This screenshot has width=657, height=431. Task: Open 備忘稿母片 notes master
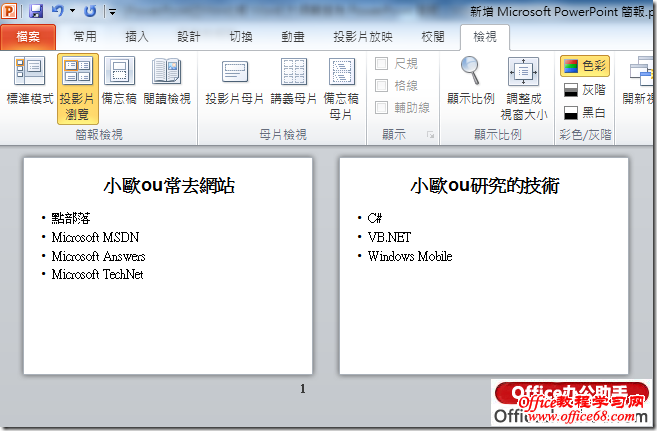[x=341, y=89]
